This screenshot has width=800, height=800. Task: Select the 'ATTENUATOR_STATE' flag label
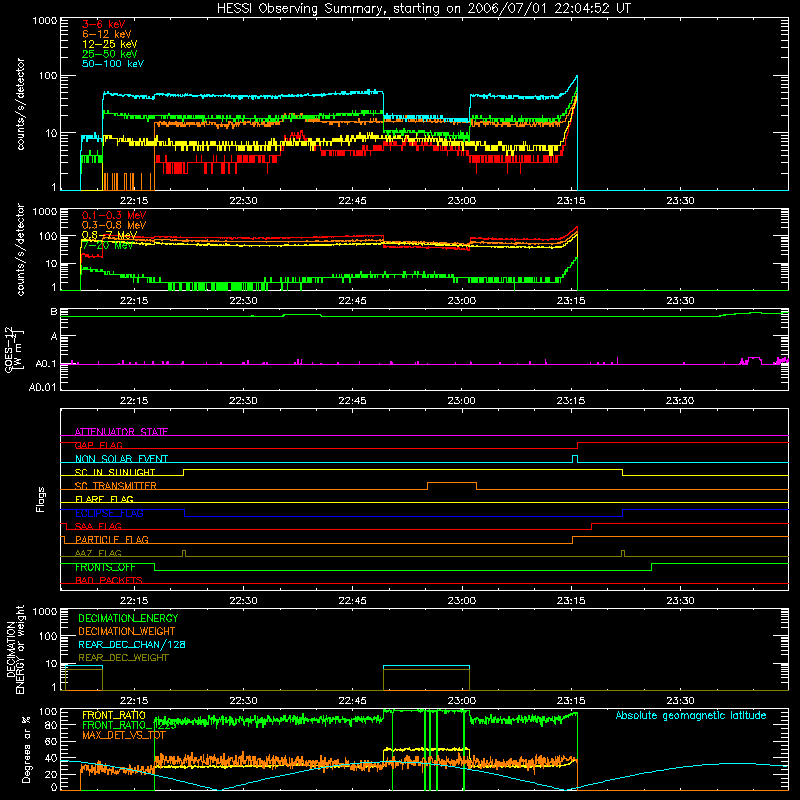point(121,432)
